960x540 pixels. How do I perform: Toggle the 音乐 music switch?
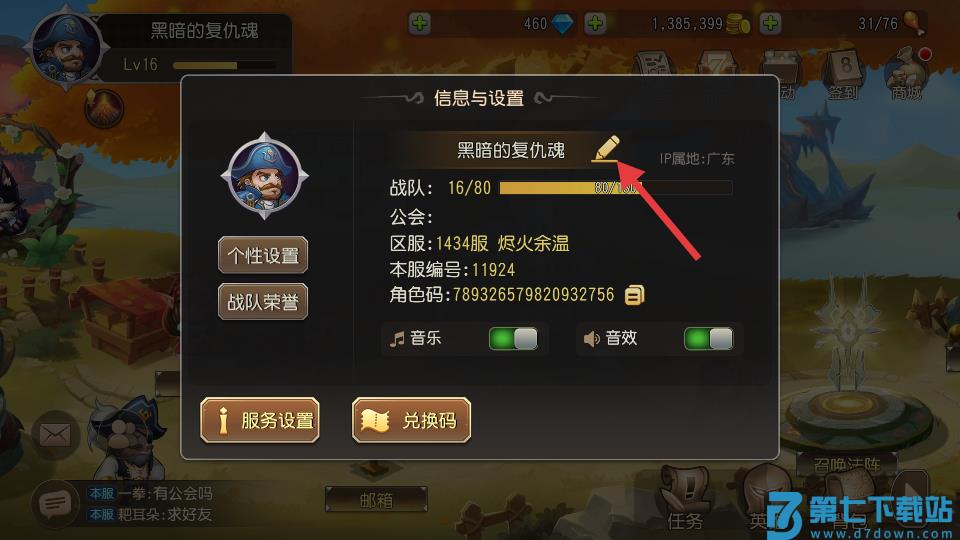click(x=513, y=339)
